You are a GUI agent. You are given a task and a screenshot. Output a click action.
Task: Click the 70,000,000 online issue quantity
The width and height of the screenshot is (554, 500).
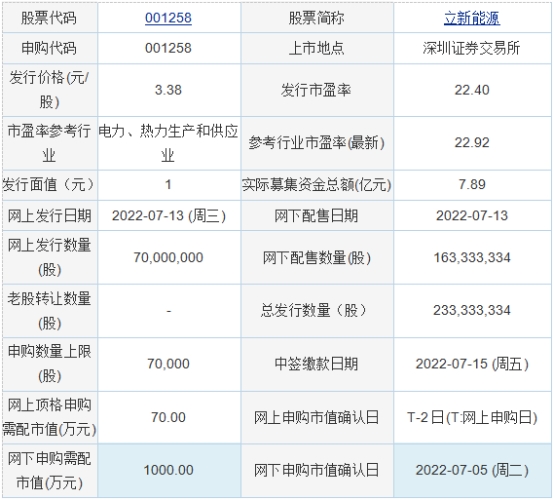[168, 257]
